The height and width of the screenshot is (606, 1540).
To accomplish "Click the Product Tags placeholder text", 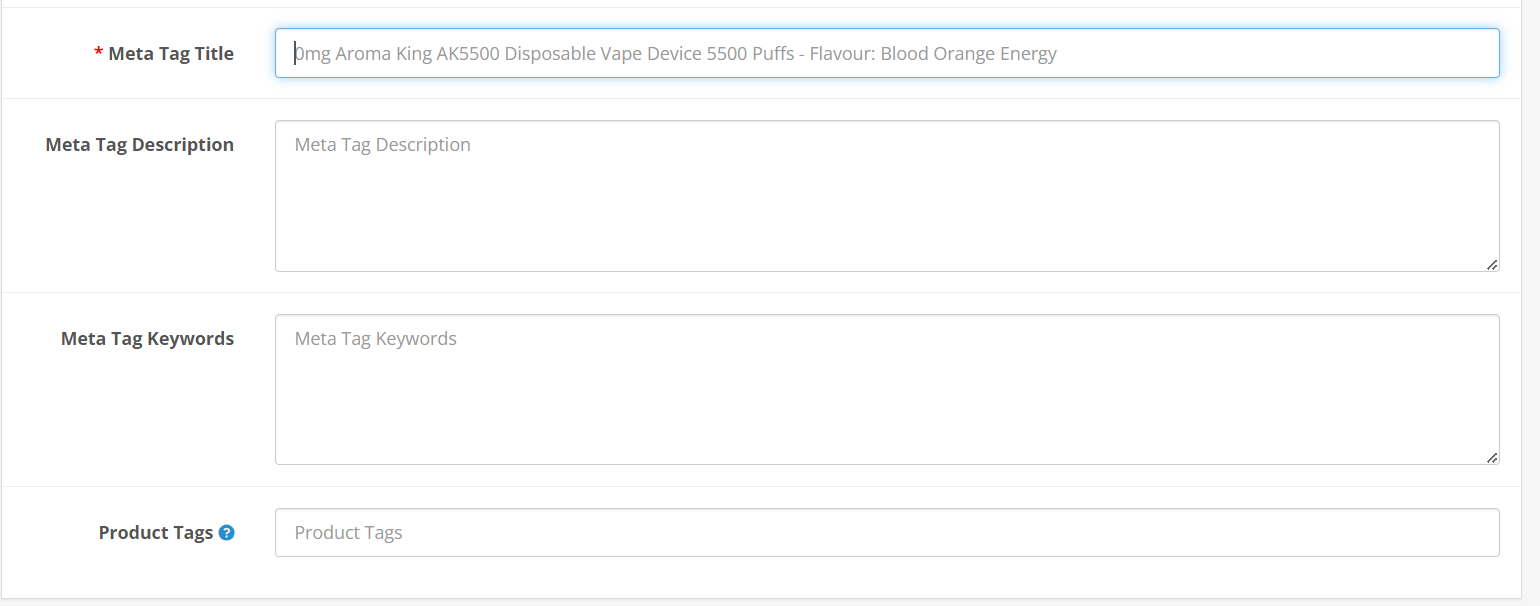I will pyautogui.click(x=348, y=532).
